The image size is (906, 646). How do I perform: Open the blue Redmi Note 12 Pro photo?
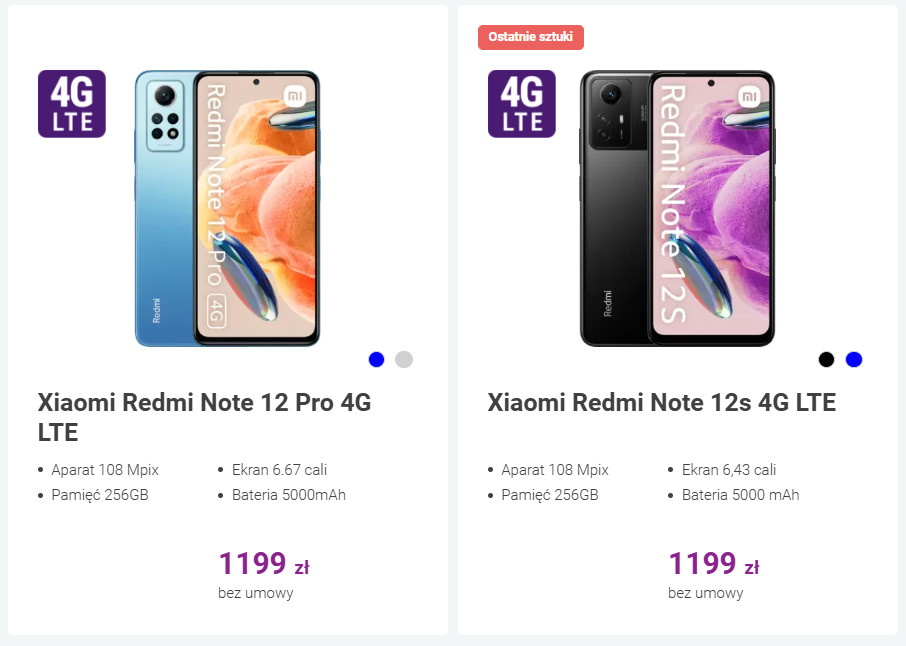click(227, 208)
